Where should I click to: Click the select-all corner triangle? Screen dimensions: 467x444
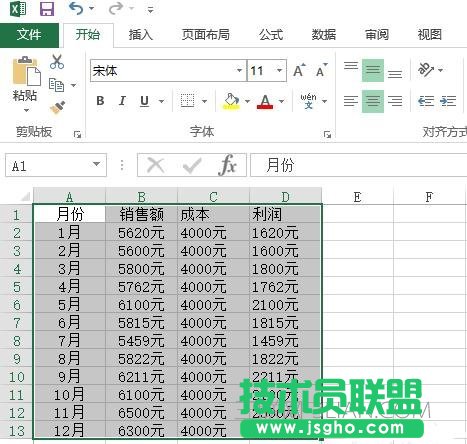(x=25, y=197)
